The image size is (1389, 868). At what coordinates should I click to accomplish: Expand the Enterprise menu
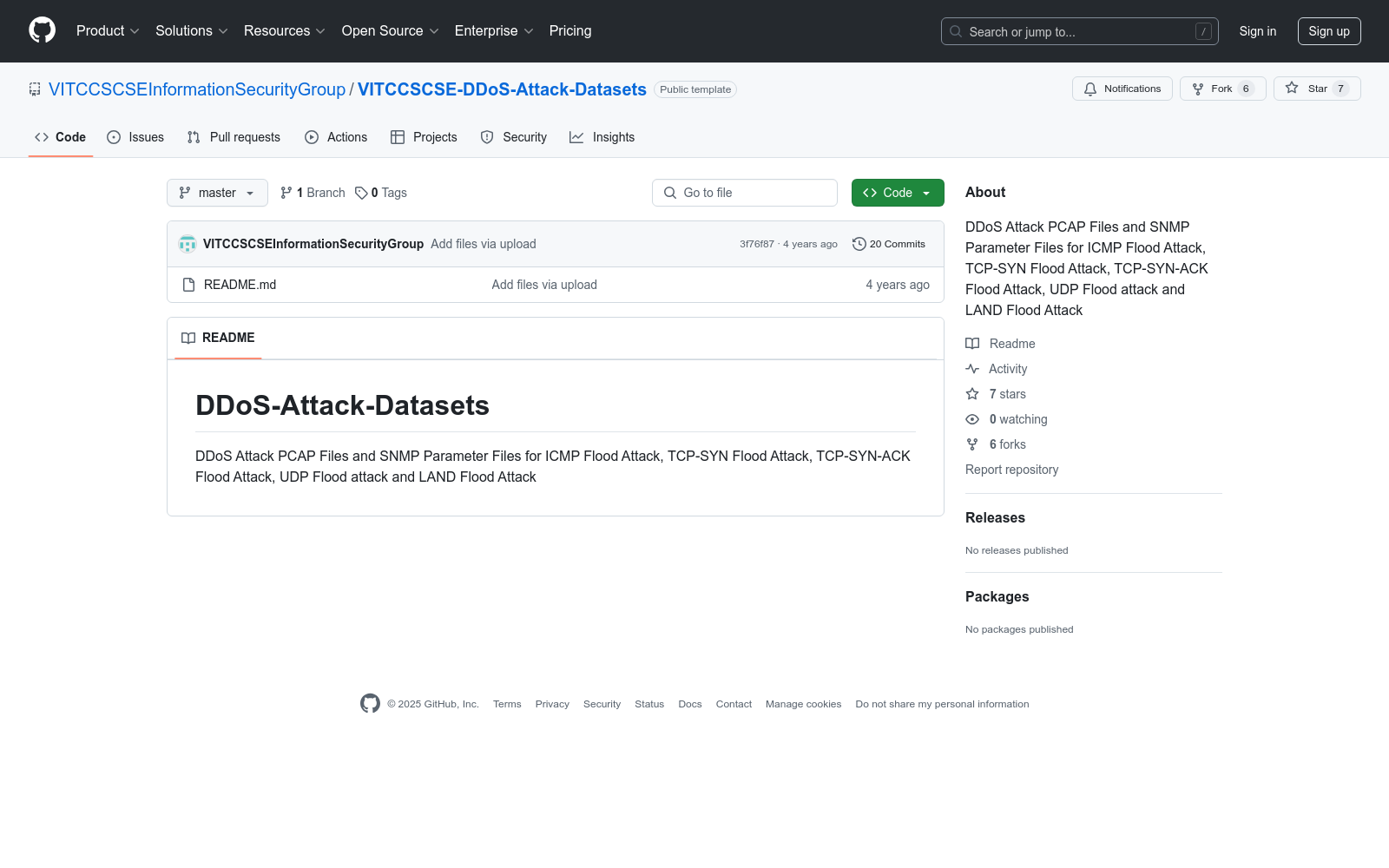[494, 31]
